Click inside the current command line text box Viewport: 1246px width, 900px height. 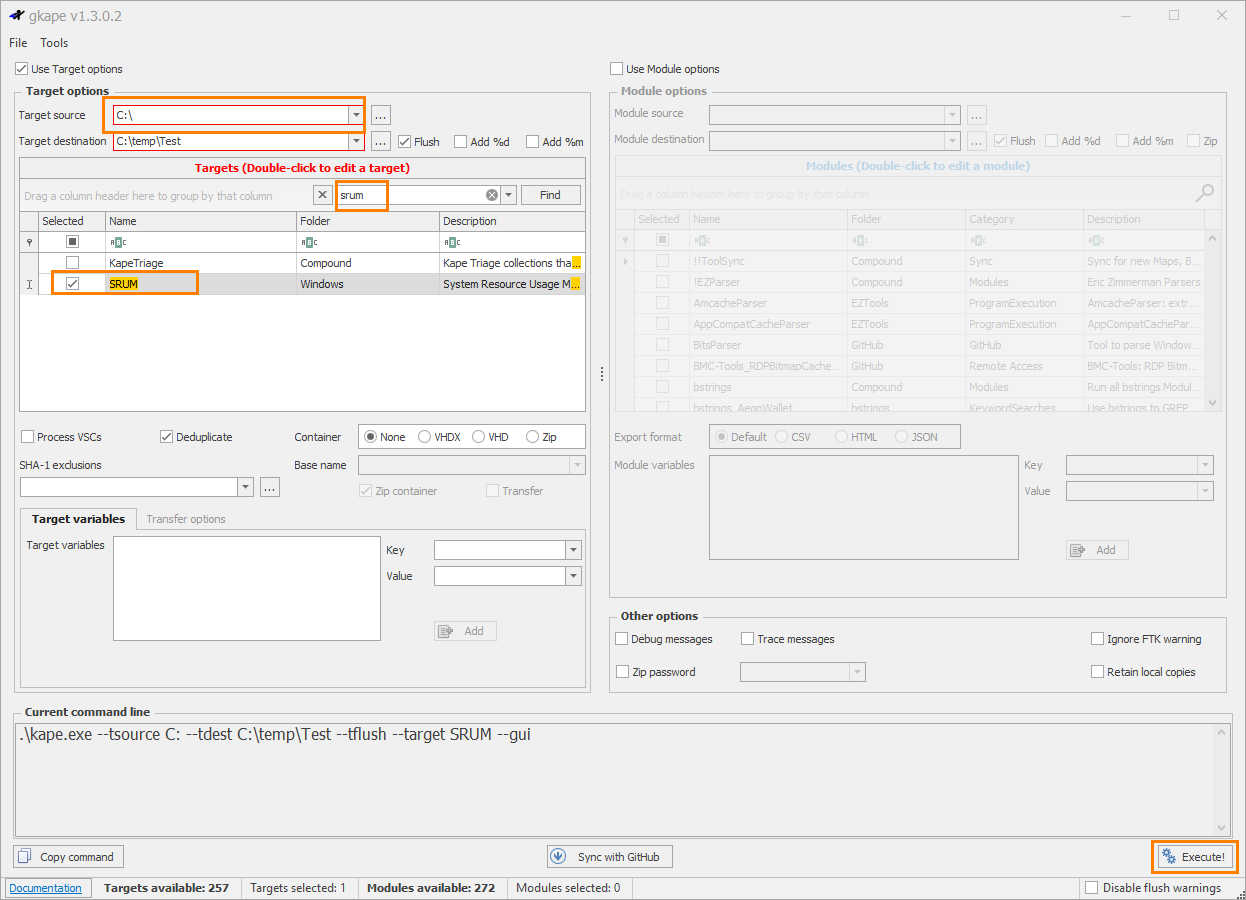pos(615,780)
